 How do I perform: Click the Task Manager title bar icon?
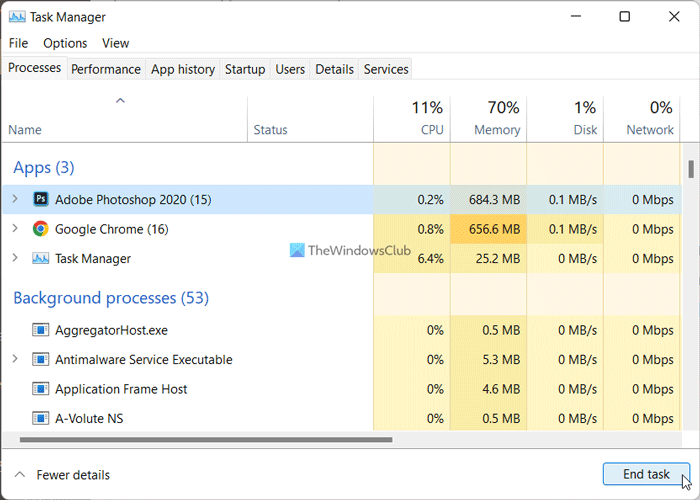coord(17,17)
